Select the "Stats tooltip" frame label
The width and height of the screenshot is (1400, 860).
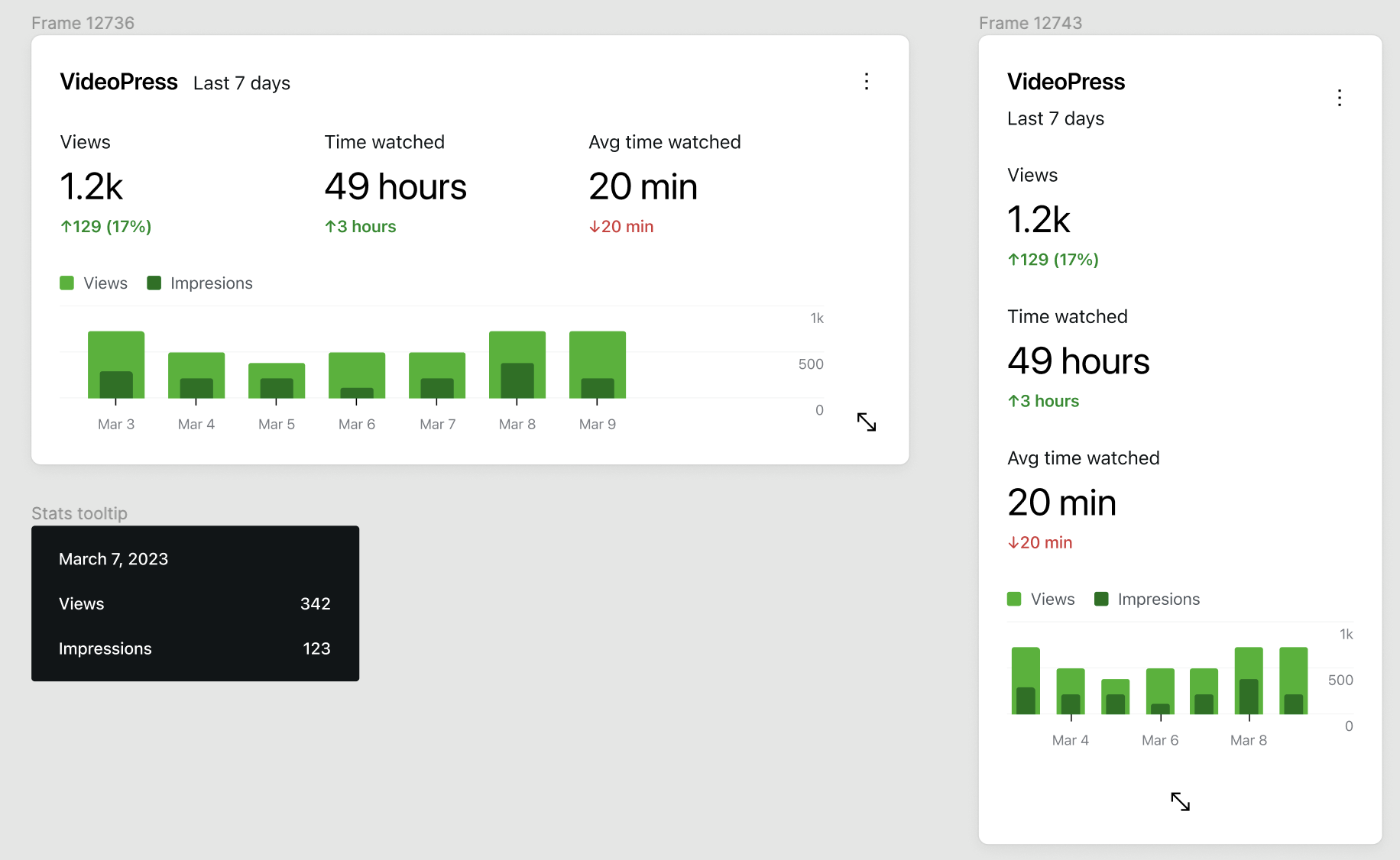coord(79,513)
